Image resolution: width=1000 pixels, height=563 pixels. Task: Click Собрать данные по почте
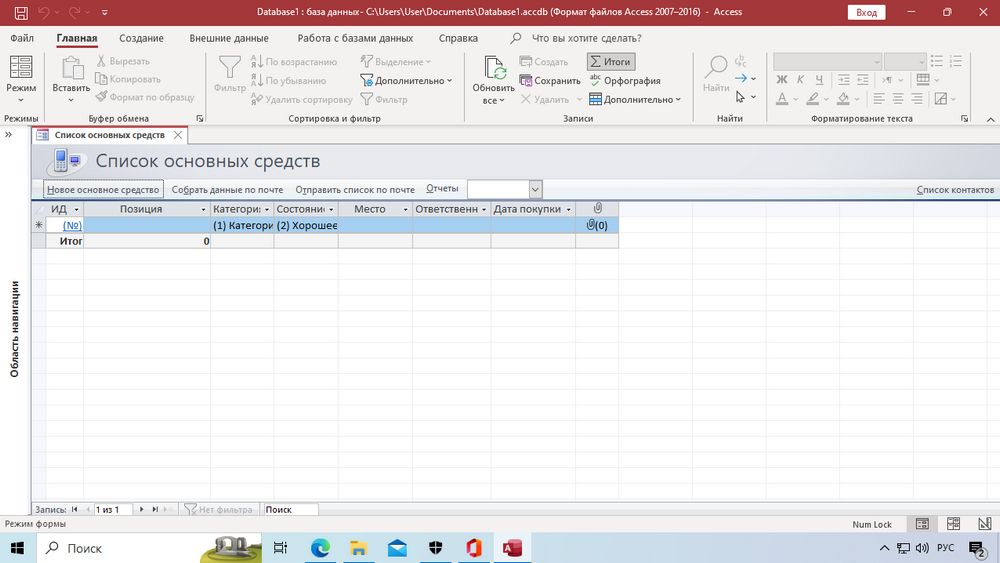point(227,189)
